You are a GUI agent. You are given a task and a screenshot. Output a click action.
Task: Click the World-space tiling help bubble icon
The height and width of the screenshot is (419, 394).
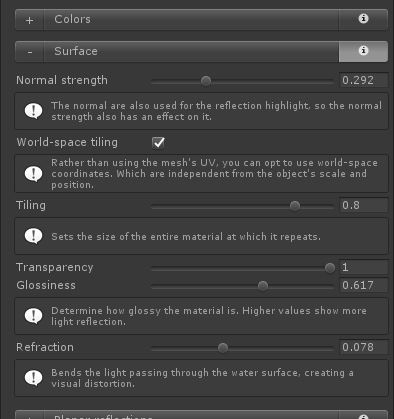pyautogui.click(x=33, y=174)
